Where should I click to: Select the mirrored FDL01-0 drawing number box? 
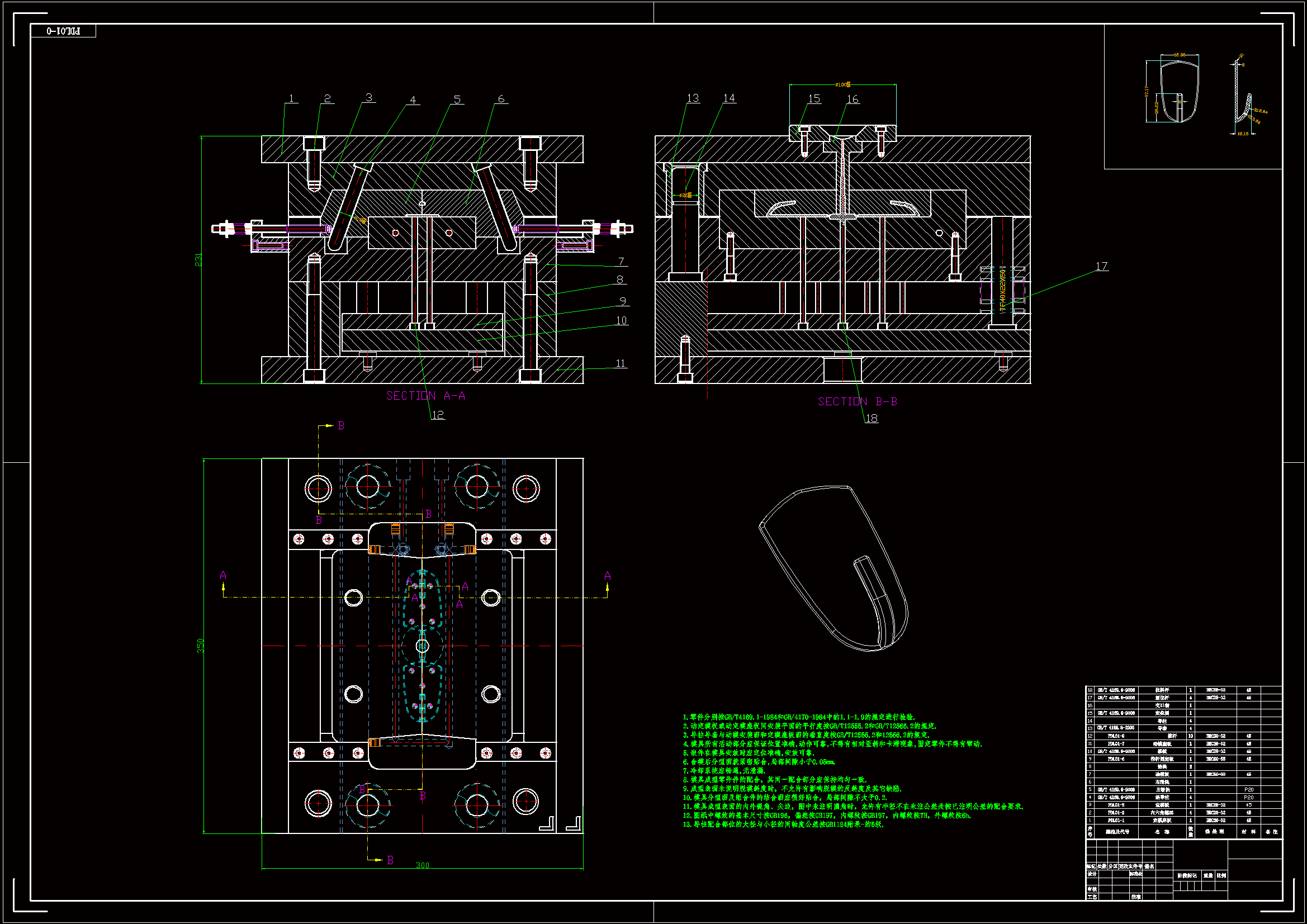click(63, 31)
